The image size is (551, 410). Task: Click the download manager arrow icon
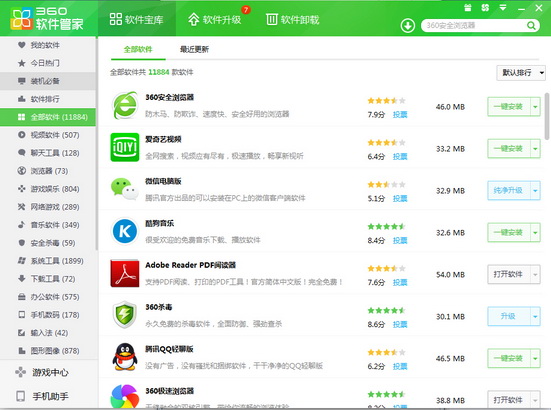point(408,25)
